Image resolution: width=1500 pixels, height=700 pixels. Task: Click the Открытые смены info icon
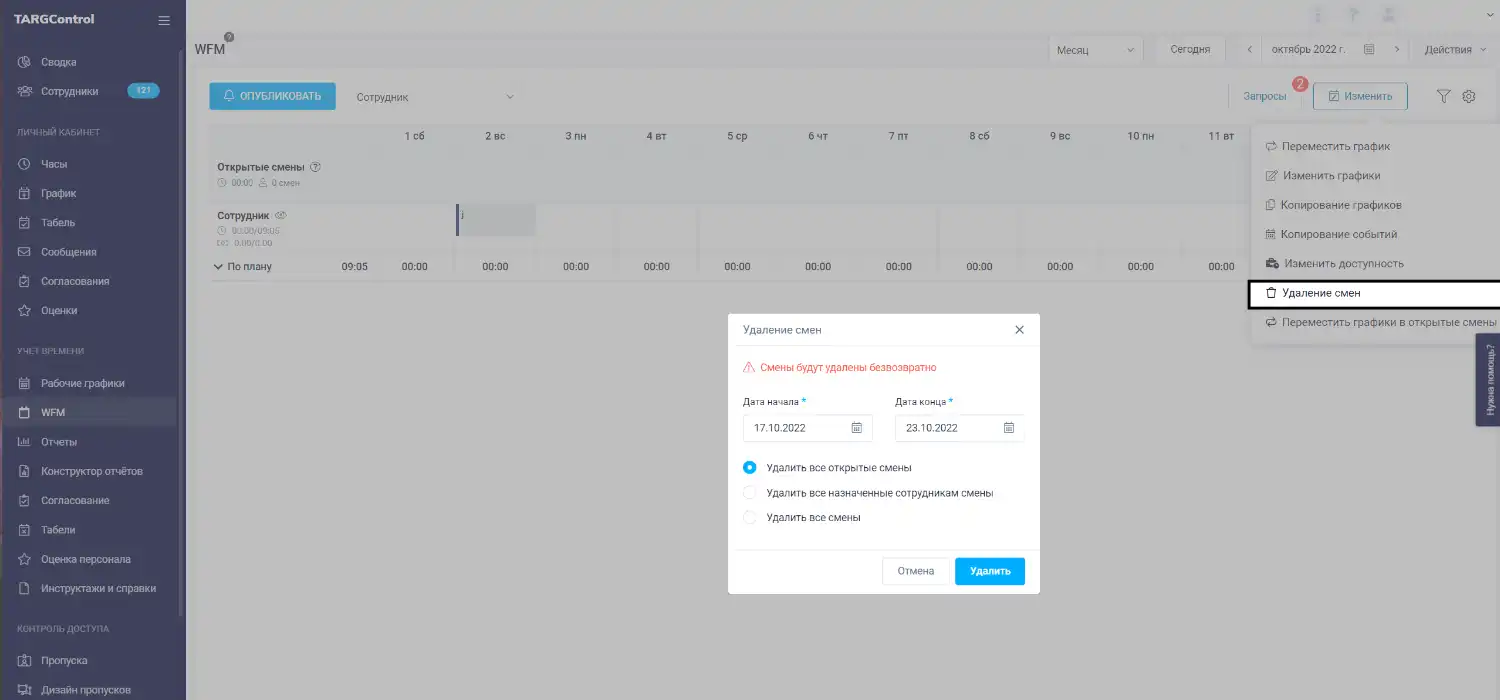click(315, 167)
